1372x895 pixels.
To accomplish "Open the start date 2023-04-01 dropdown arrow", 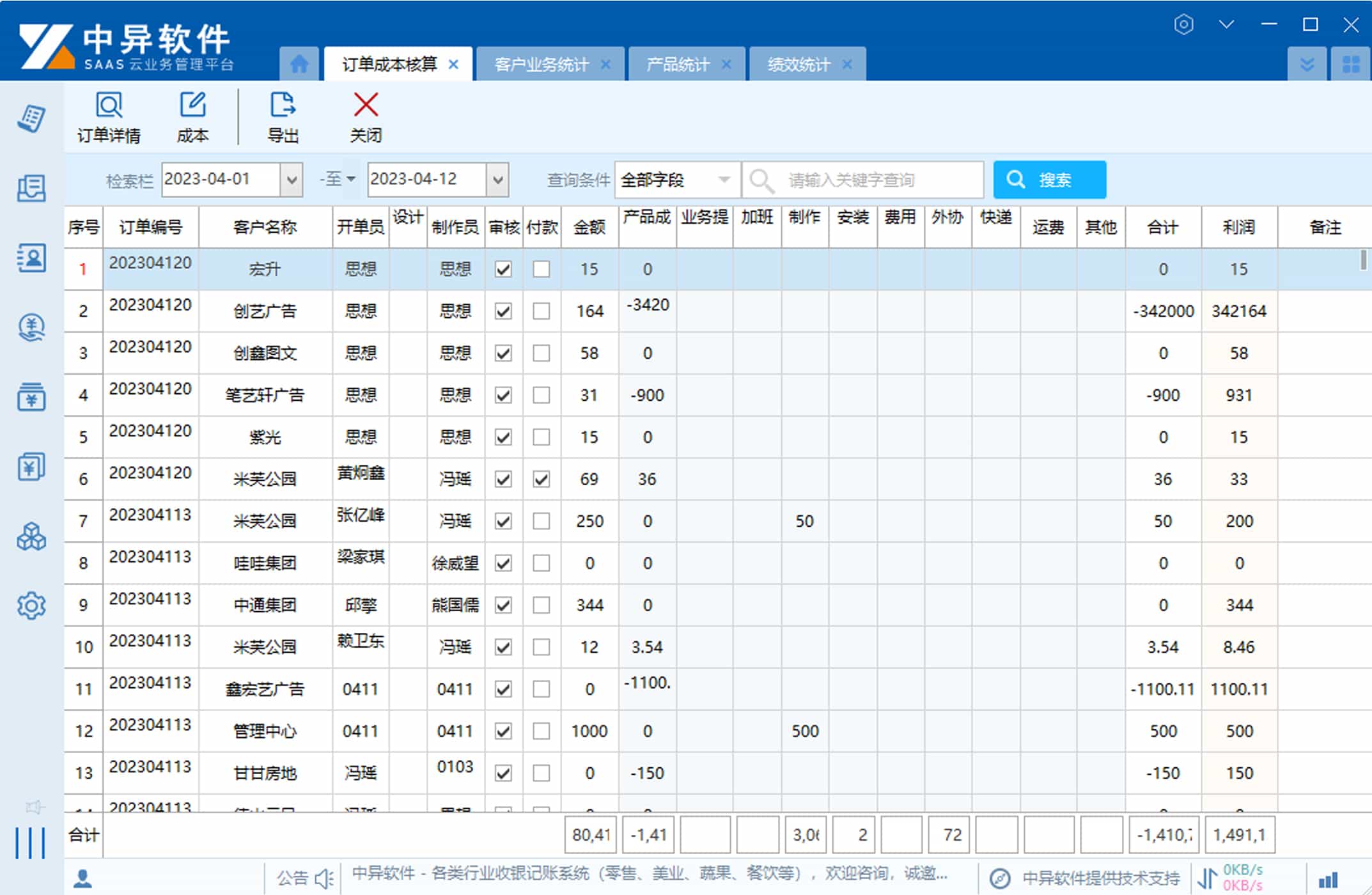I will tap(292, 180).
